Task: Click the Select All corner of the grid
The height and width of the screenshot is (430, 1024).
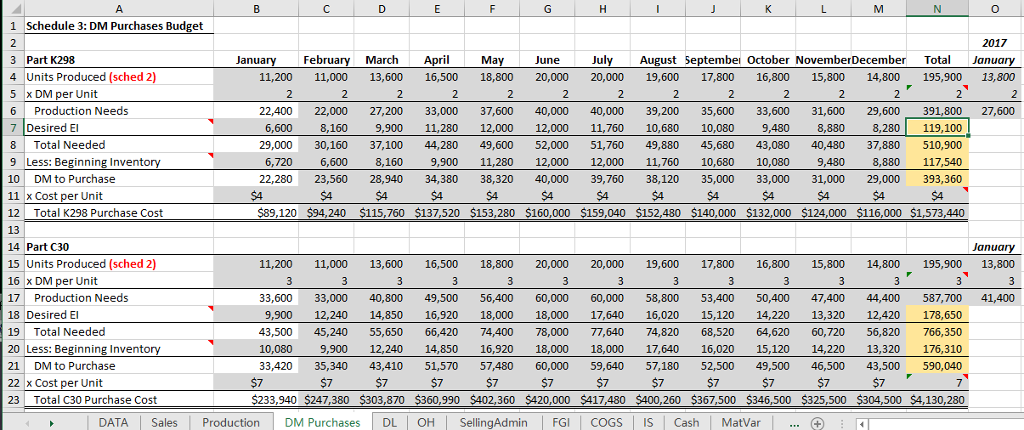Action: click(10, 8)
